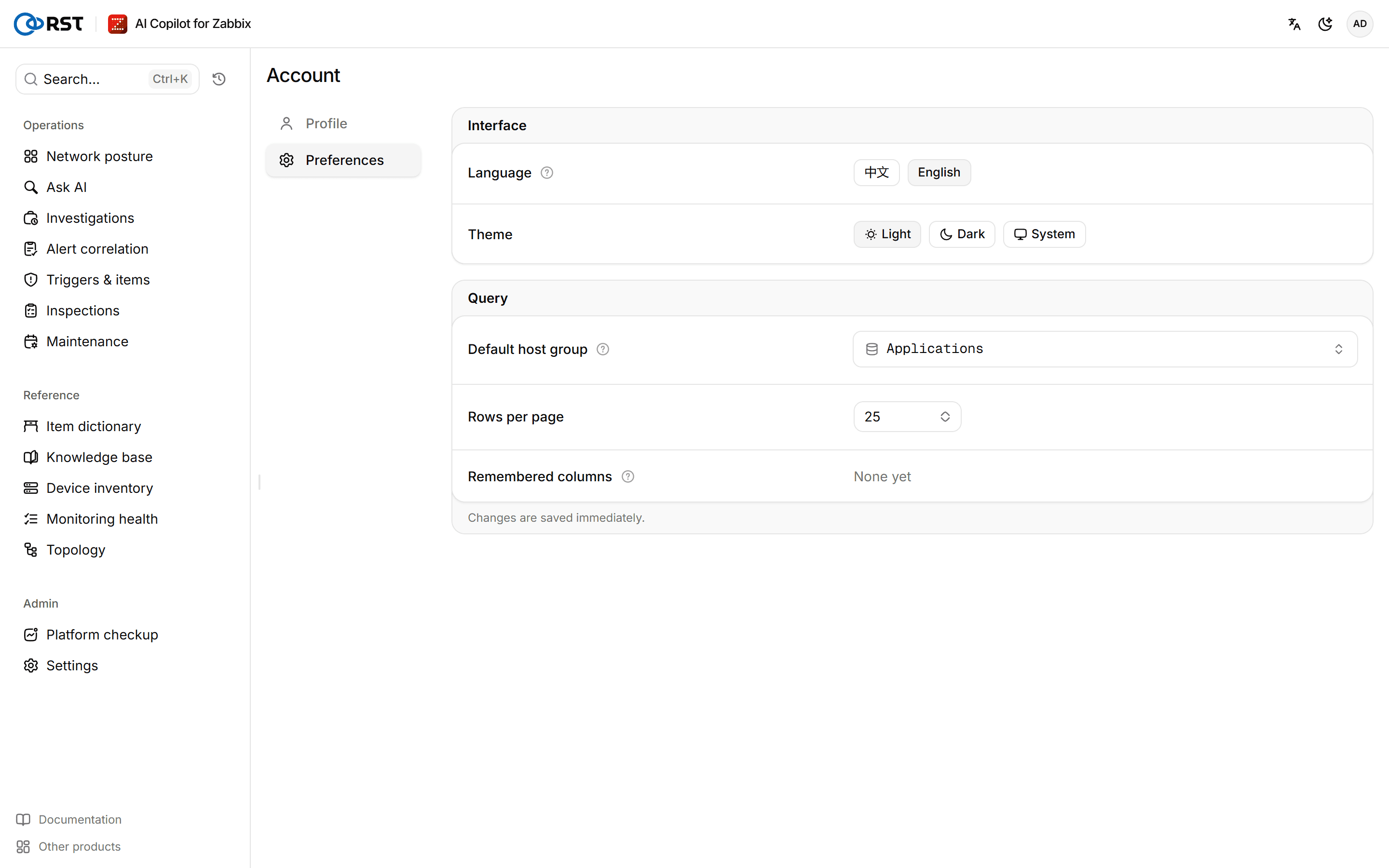The width and height of the screenshot is (1389, 868).
Task: Open Alert correlation page
Action: click(x=124, y=248)
